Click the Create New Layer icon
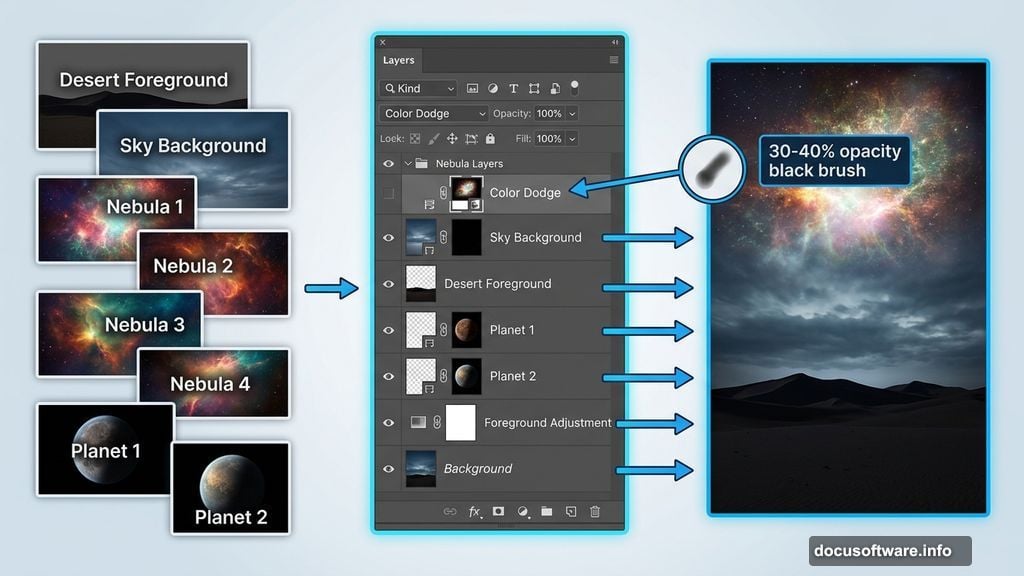Viewport: 1024px width, 576px height. point(572,512)
